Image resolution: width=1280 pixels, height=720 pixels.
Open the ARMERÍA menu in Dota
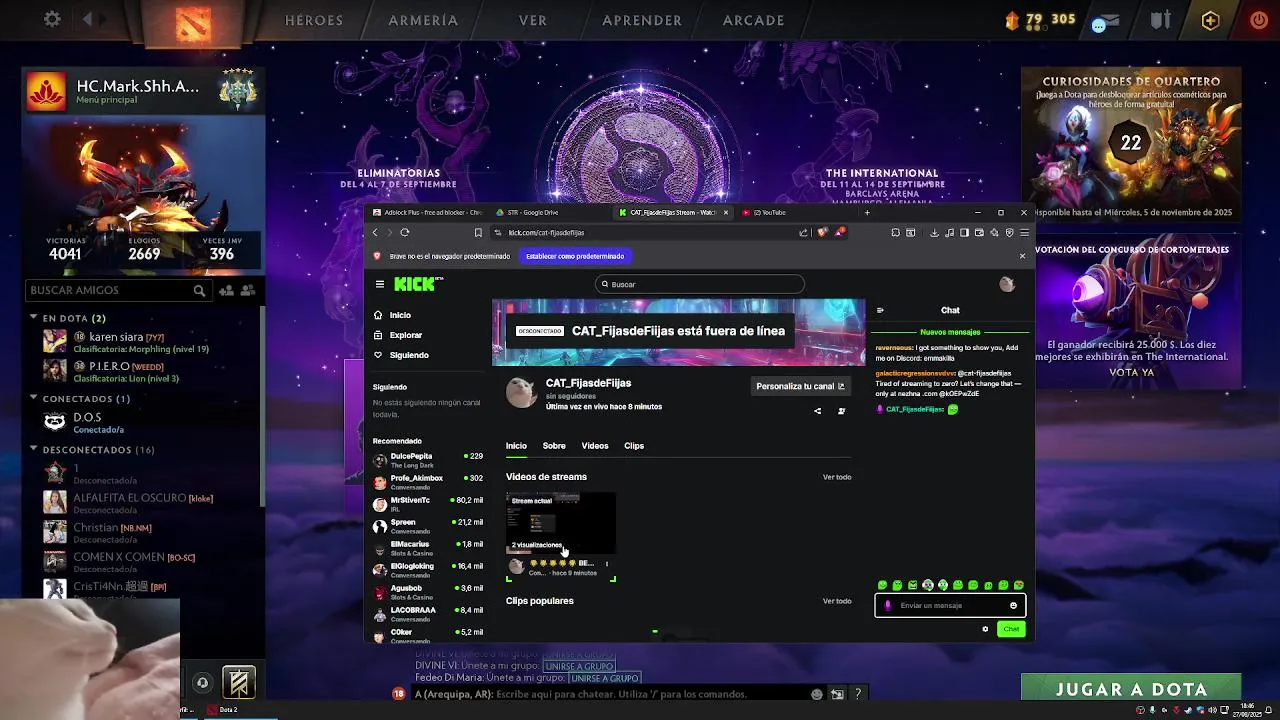point(423,20)
